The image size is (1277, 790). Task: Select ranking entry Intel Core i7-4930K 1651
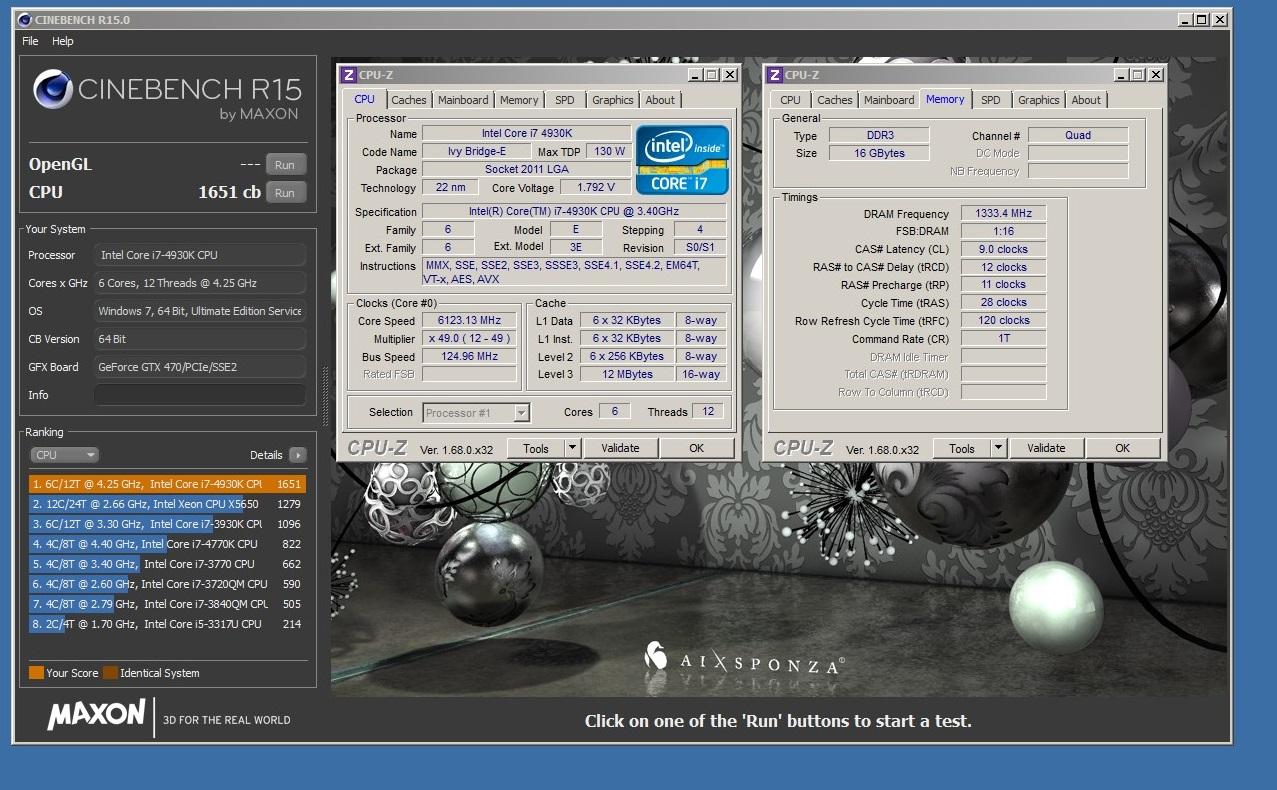[167, 484]
